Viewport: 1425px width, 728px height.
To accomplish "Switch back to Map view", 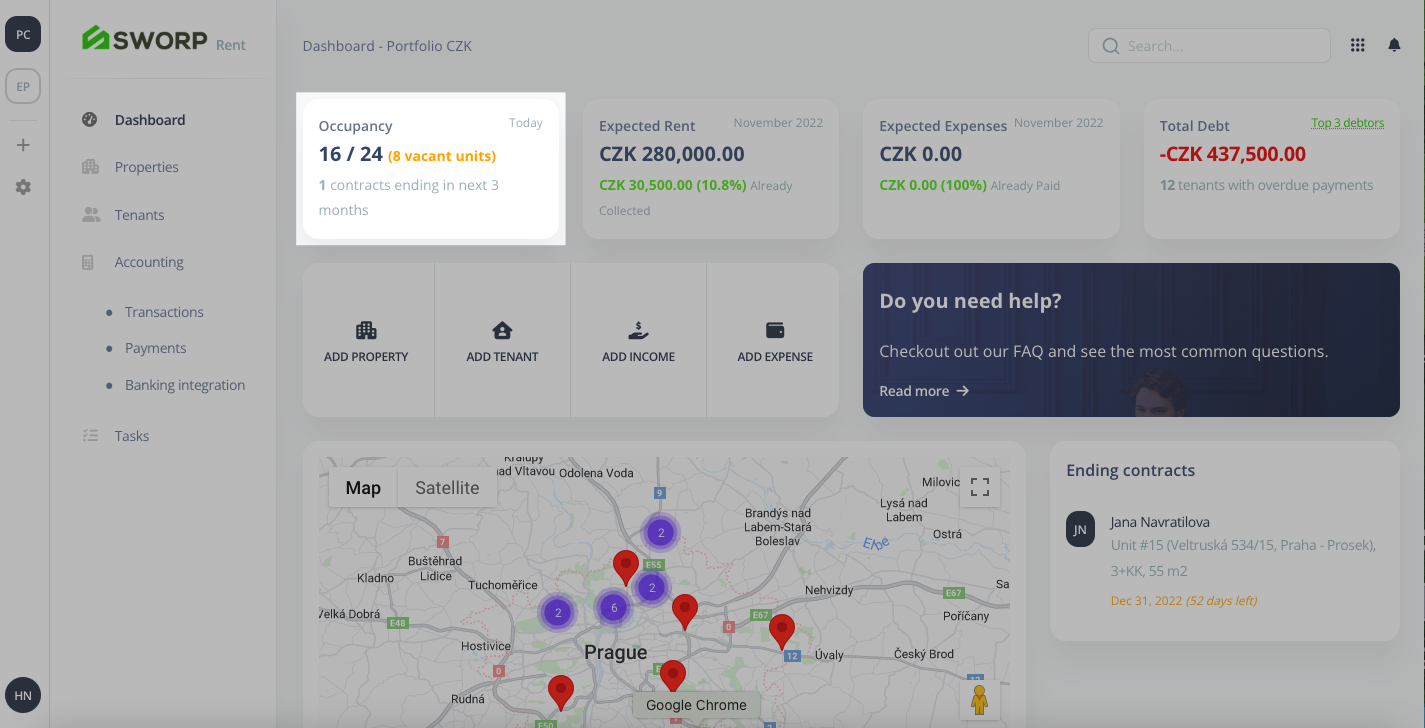I will tap(362, 487).
